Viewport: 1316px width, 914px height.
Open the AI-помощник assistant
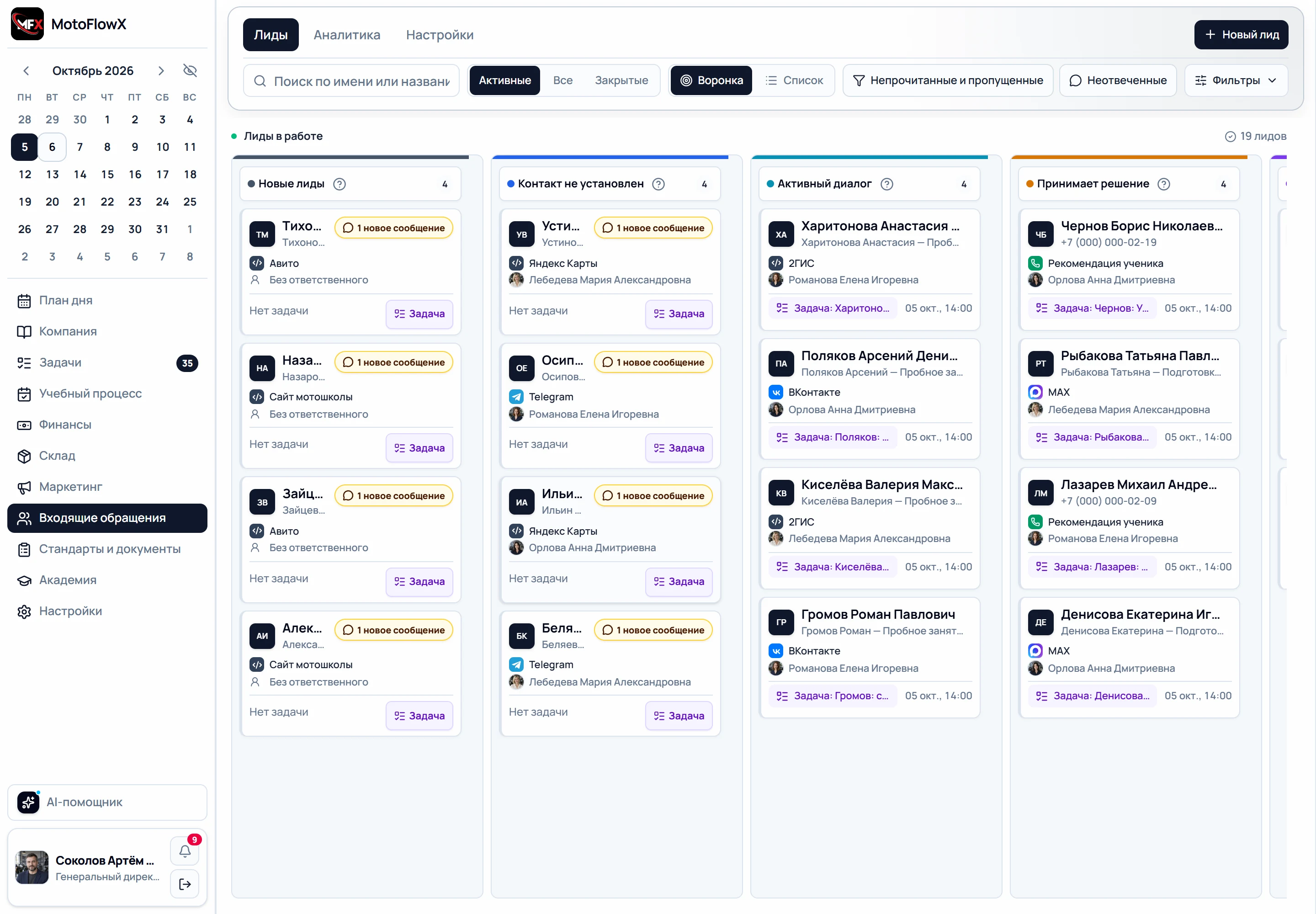pyautogui.click(x=107, y=802)
